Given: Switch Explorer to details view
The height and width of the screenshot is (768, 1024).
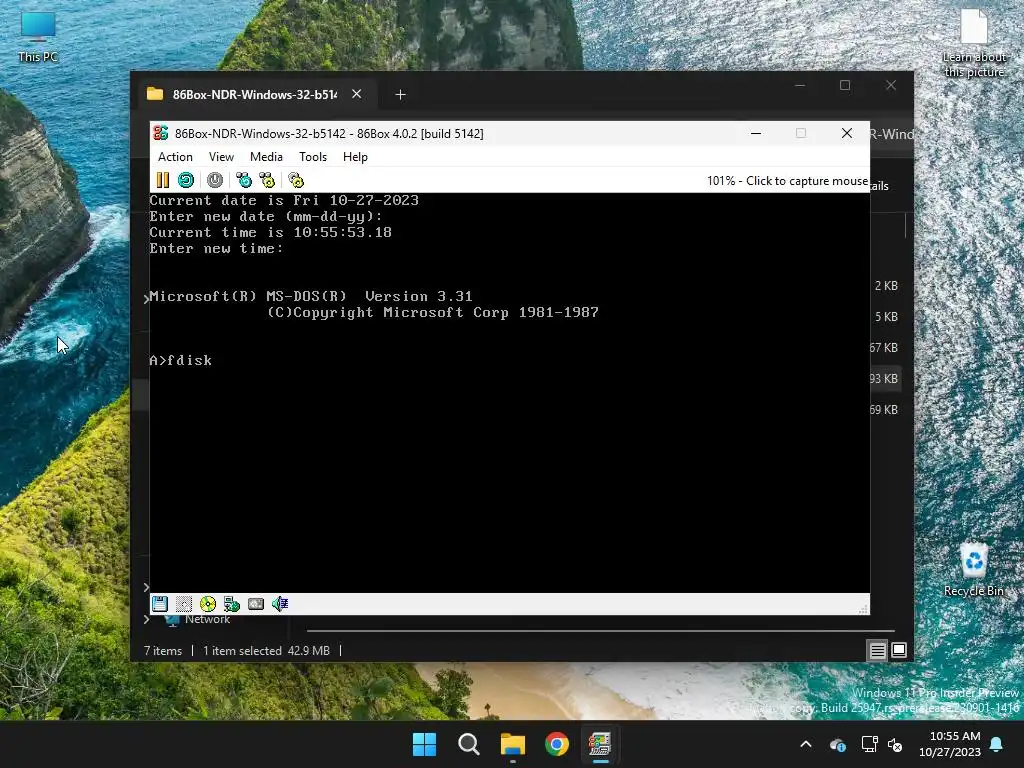Looking at the screenshot, I should click(x=877, y=650).
